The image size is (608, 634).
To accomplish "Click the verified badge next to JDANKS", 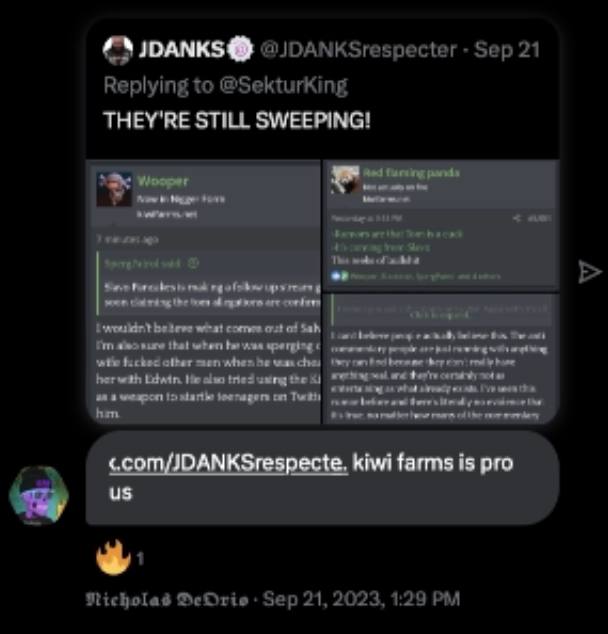I will (241, 49).
